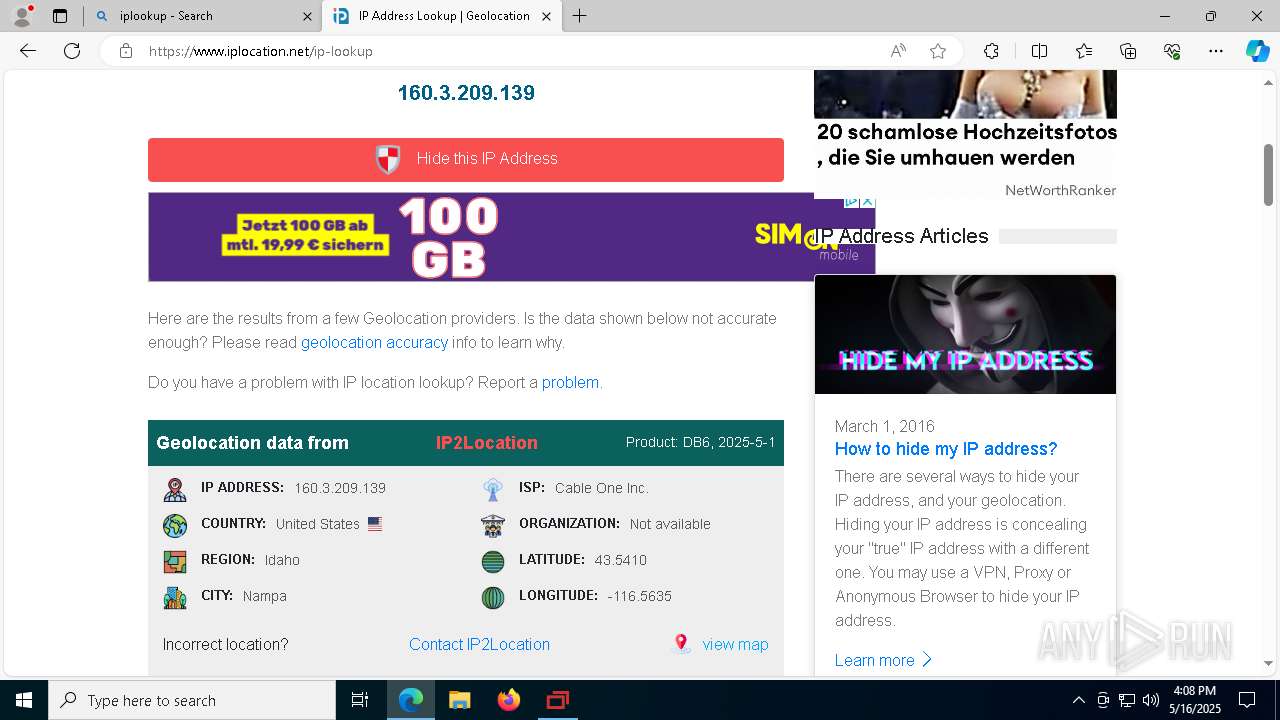This screenshot has height=720, width=1280.
Task: Click scrollbar down arrow
Action: (1269, 663)
